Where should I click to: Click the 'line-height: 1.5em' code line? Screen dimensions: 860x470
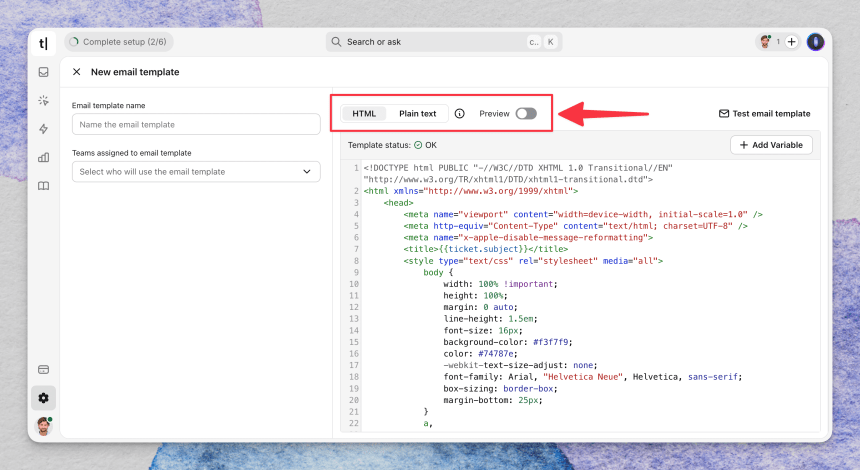pos(490,319)
